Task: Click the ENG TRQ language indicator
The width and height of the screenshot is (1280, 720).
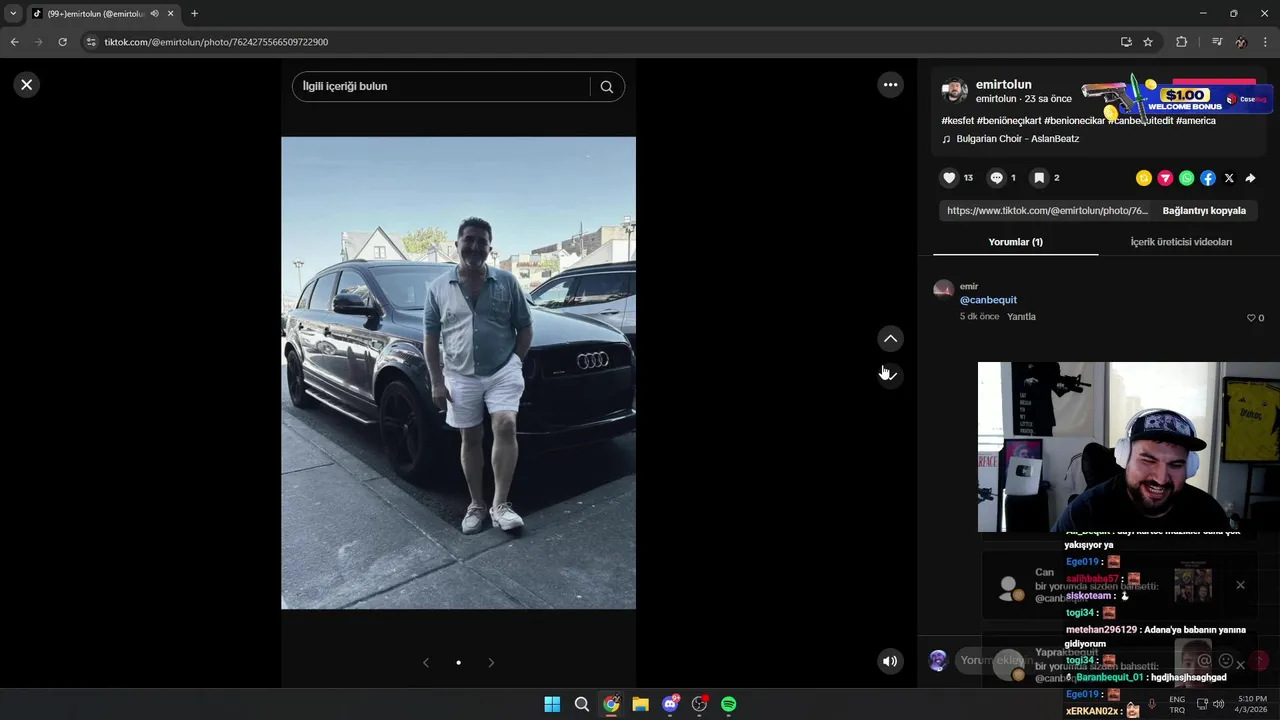Action: point(1177,704)
